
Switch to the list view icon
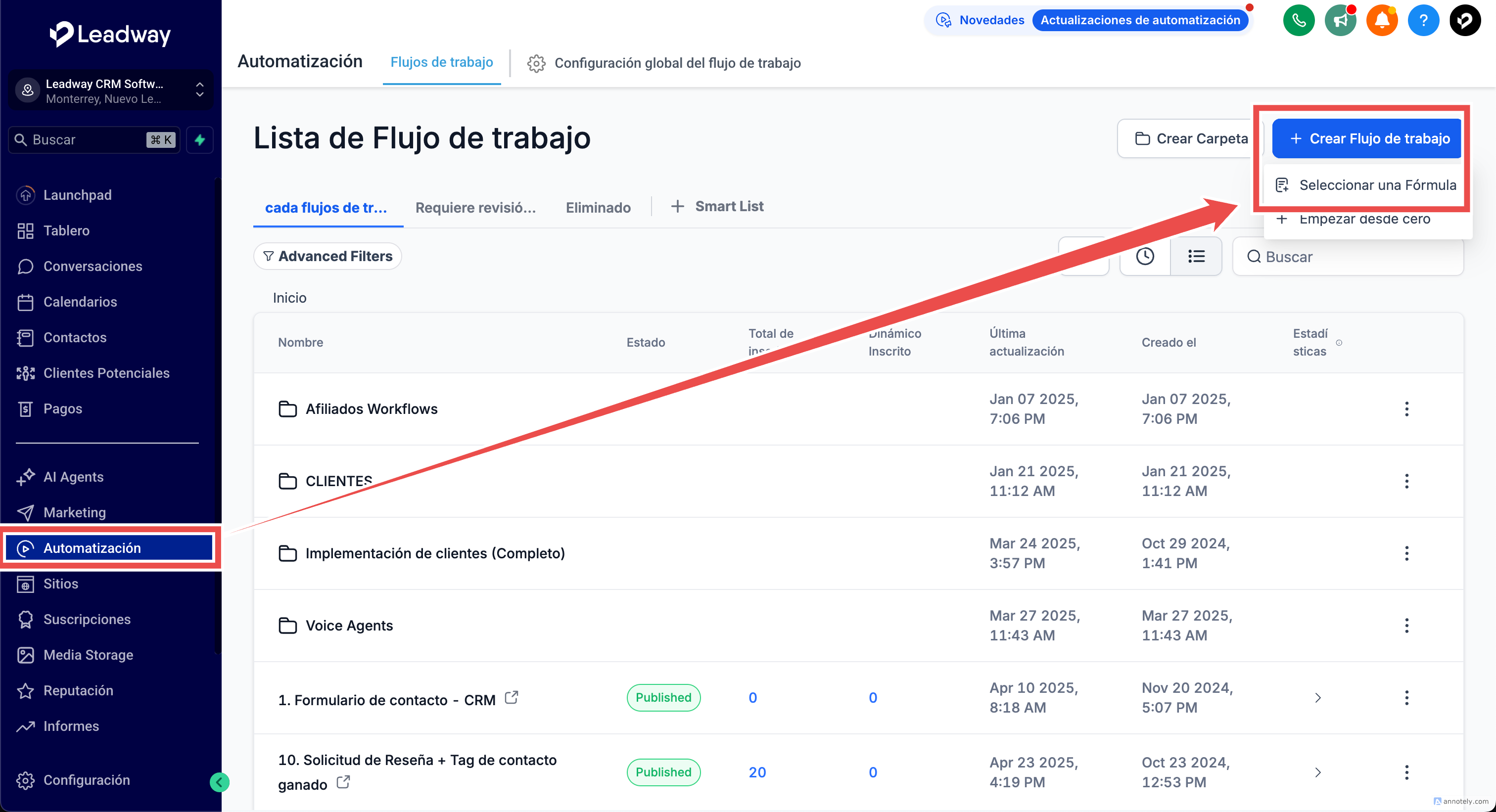[1196, 257]
